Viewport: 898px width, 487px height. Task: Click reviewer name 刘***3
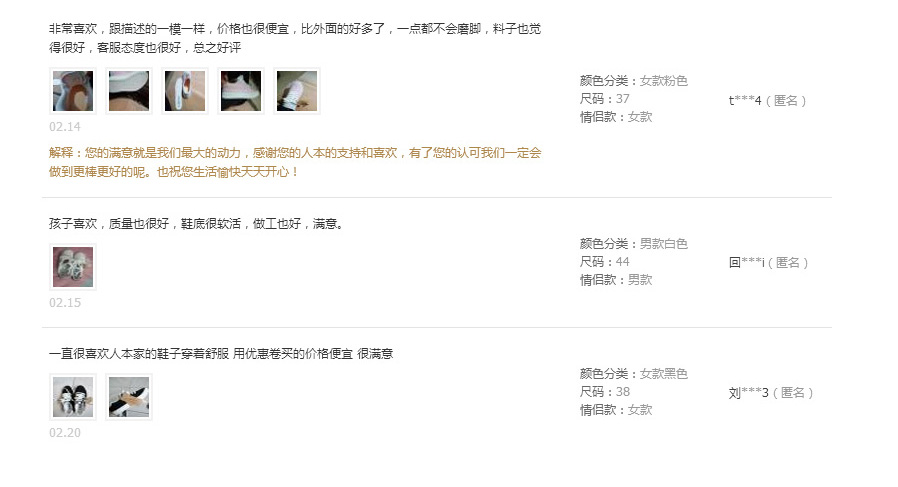click(749, 392)
